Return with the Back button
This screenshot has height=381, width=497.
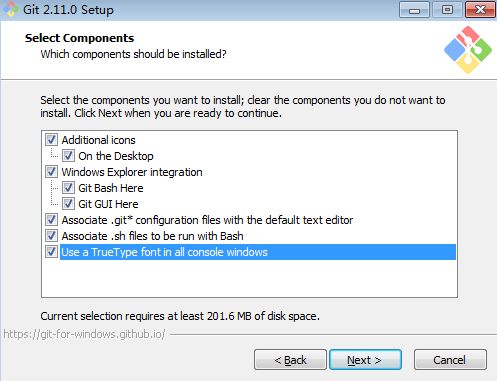pos(290,360)
